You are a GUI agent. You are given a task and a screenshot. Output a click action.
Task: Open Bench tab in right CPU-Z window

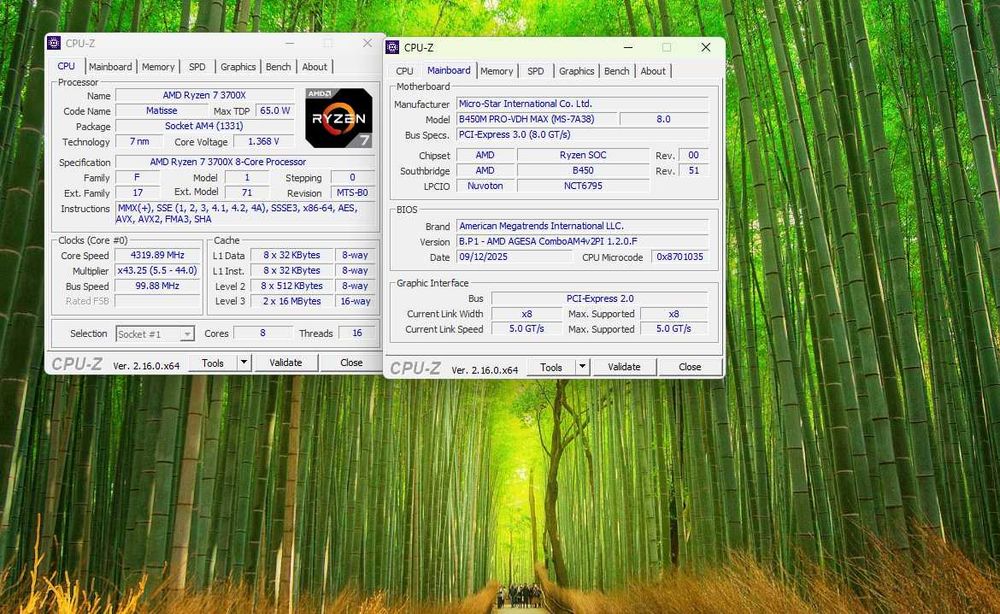pyautogui.click(x=617, y=71)
